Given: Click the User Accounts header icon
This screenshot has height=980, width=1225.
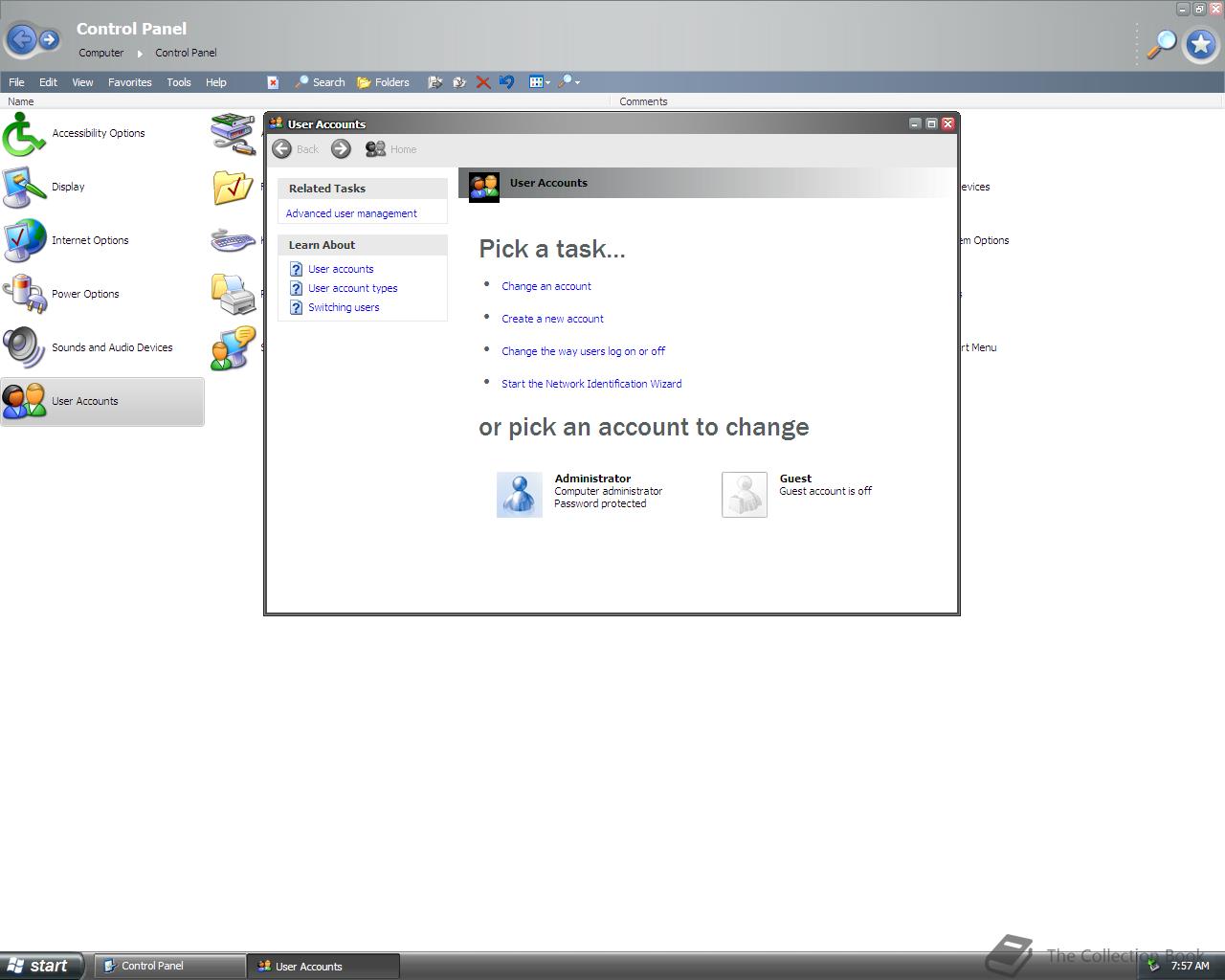Looking at the screenshot, I should (x=484, y=186).
